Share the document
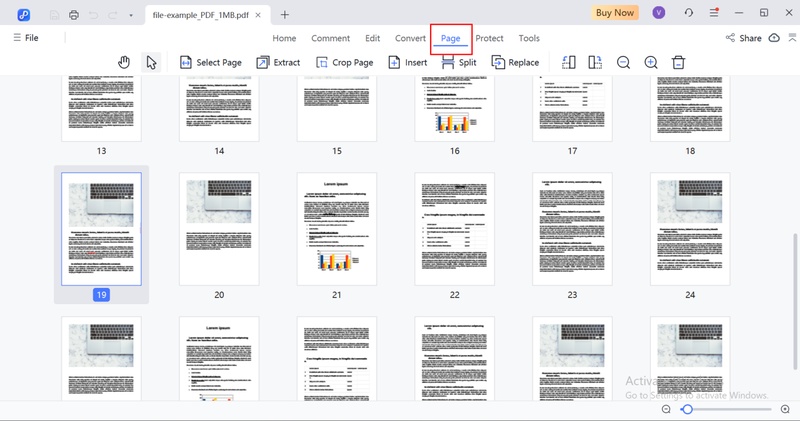 744,38
